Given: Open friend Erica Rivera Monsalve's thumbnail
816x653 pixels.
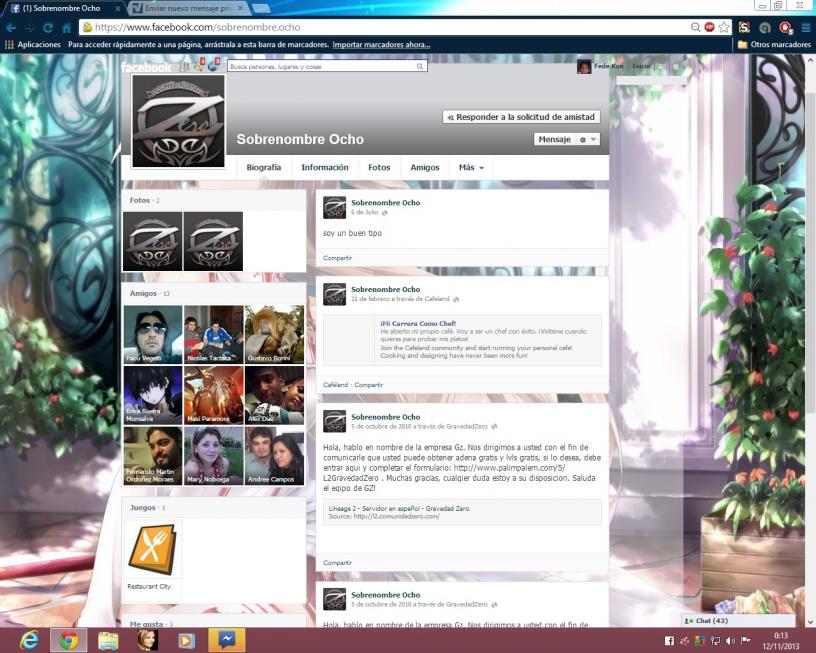Looking at the screenshot, I should pos(152,395).
